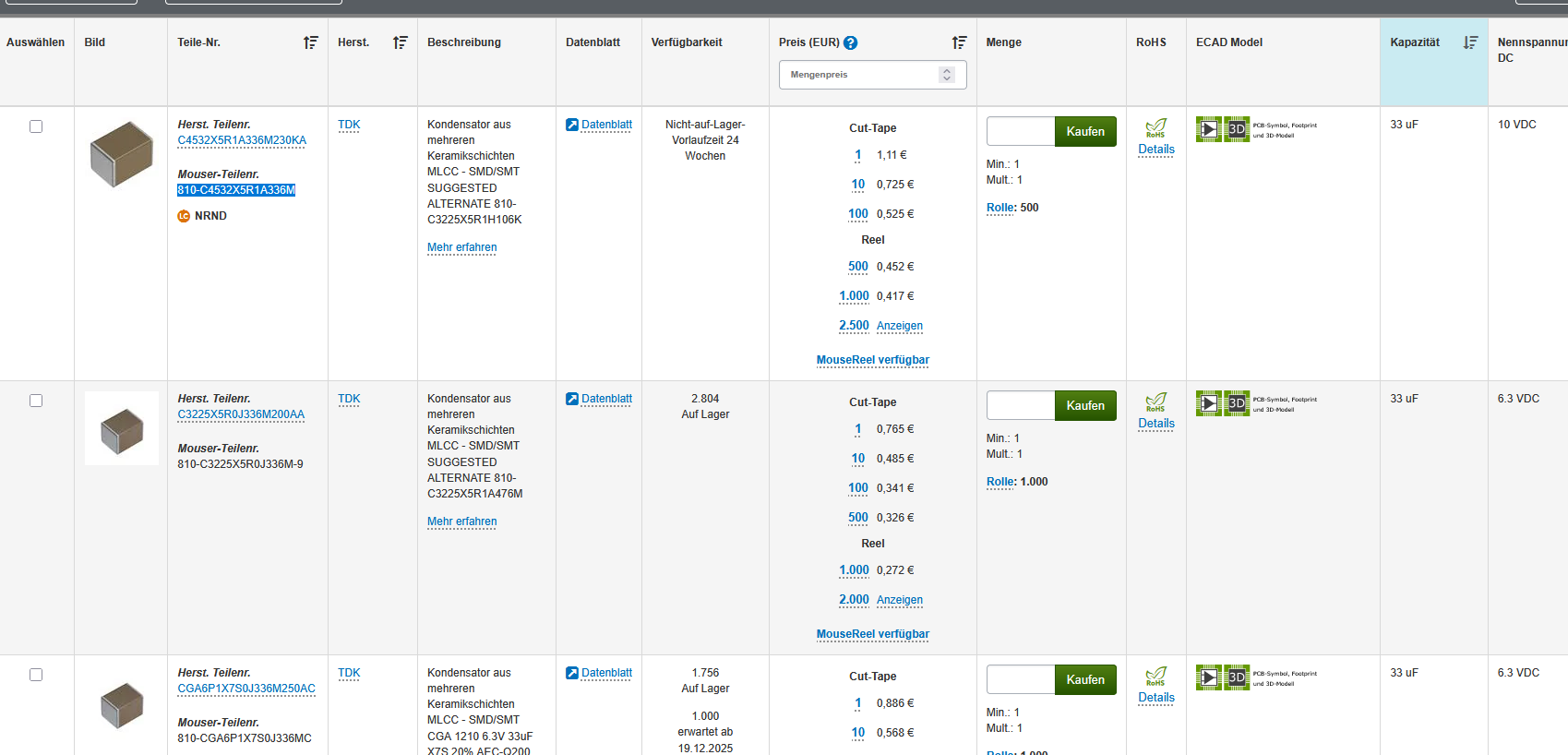
Task: Click TDK link for C3225X5R0J336M200AA
Action: [x=349, y=399]
